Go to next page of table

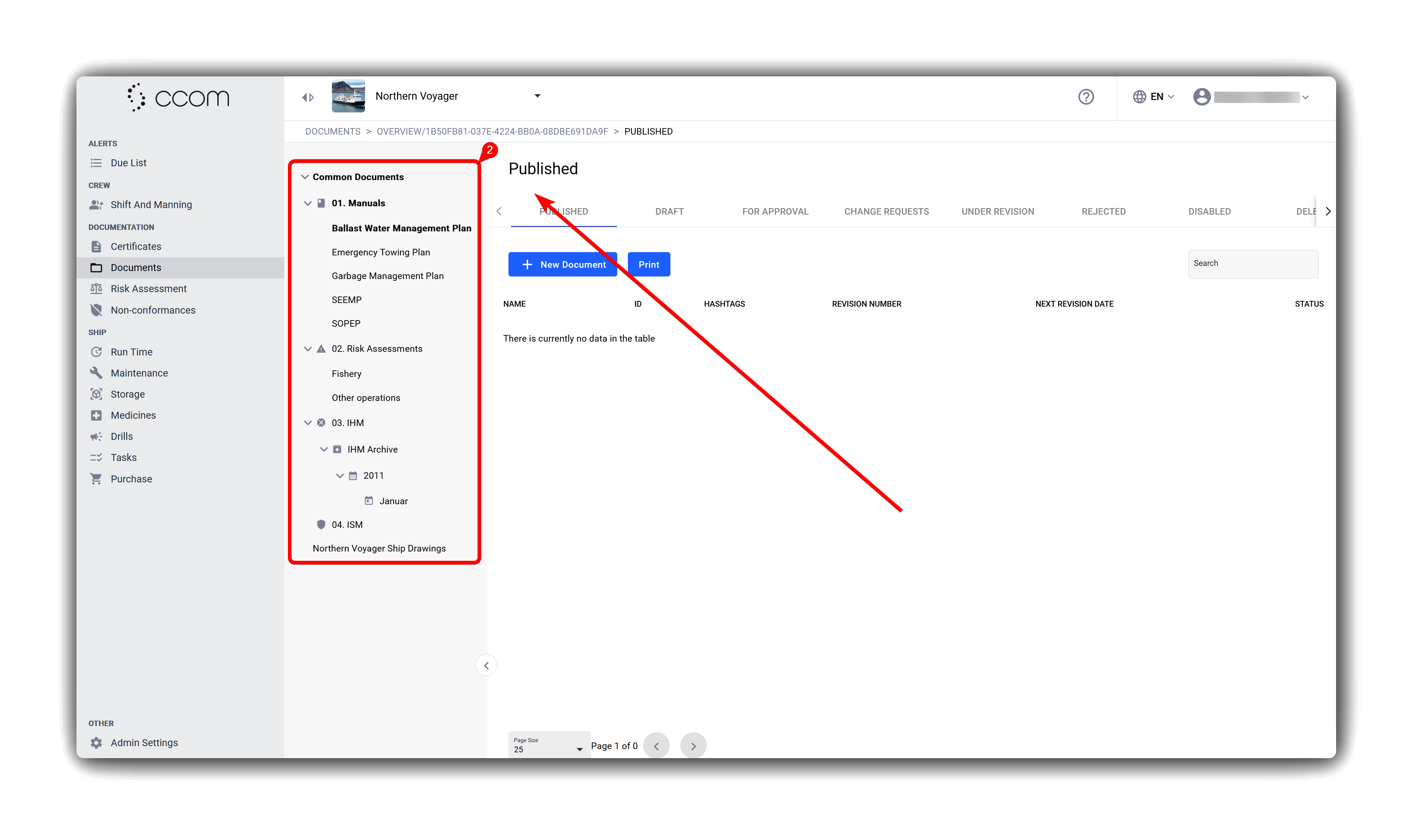693,746
